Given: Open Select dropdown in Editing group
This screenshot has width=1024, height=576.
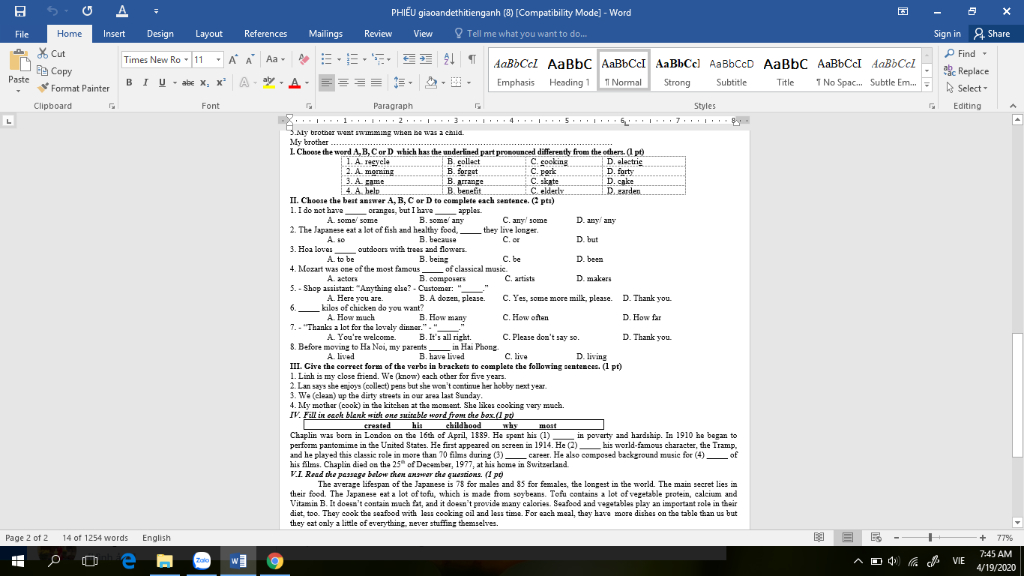Looking at the screenshot, I should pos(967,88).
